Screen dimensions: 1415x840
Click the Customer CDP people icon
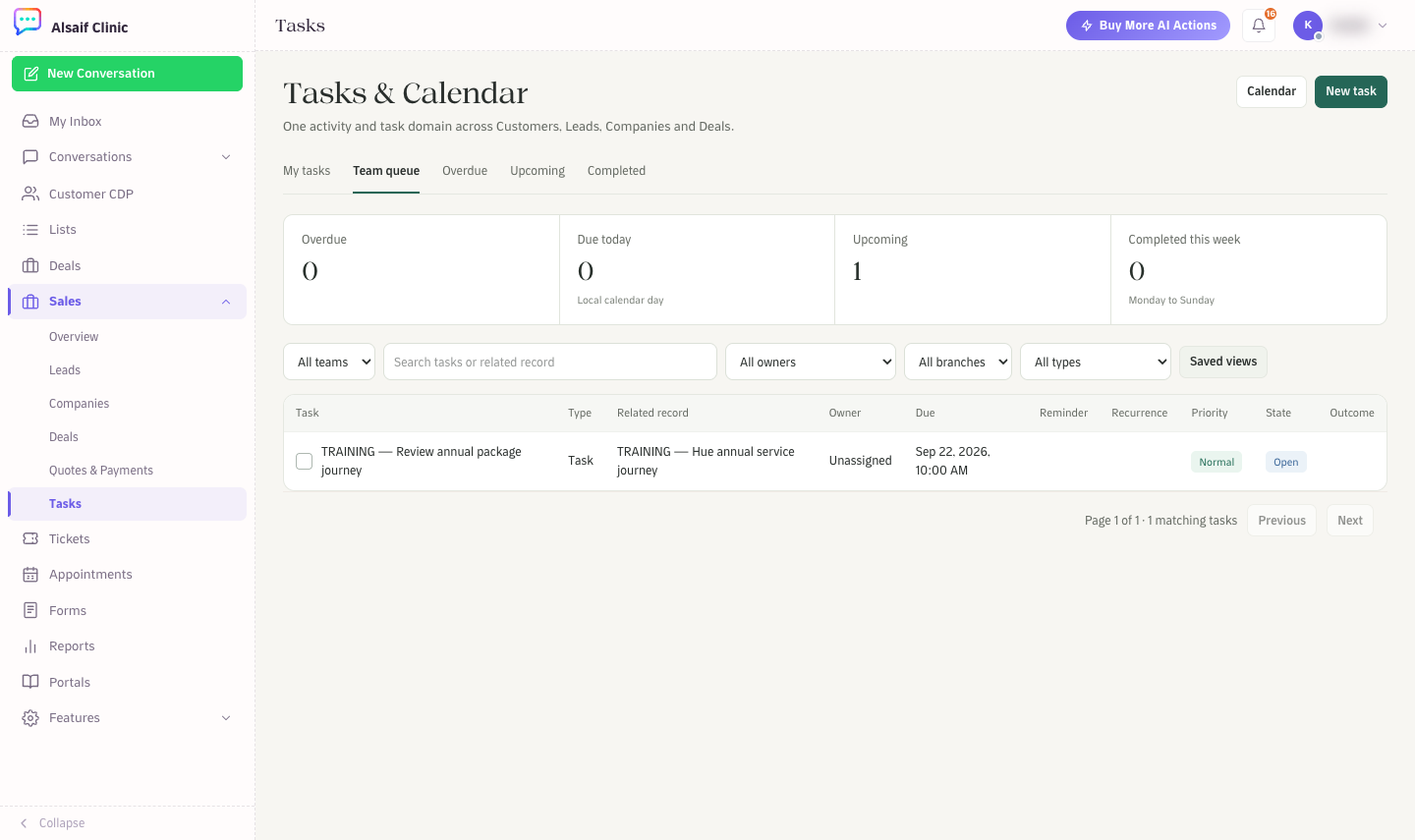pyautogui.click(x=30, y=194)
